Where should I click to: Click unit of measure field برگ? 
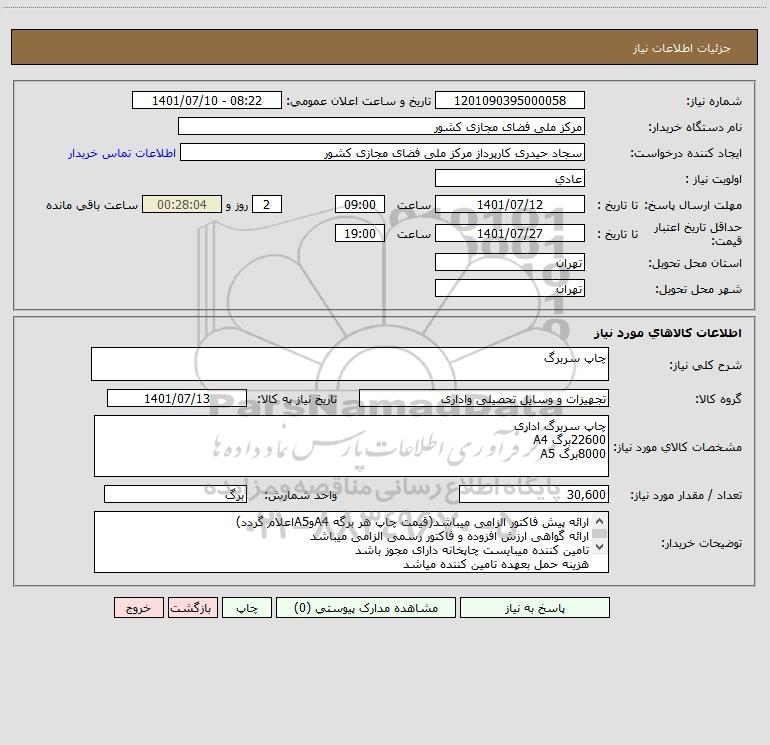tap(175, 494)
